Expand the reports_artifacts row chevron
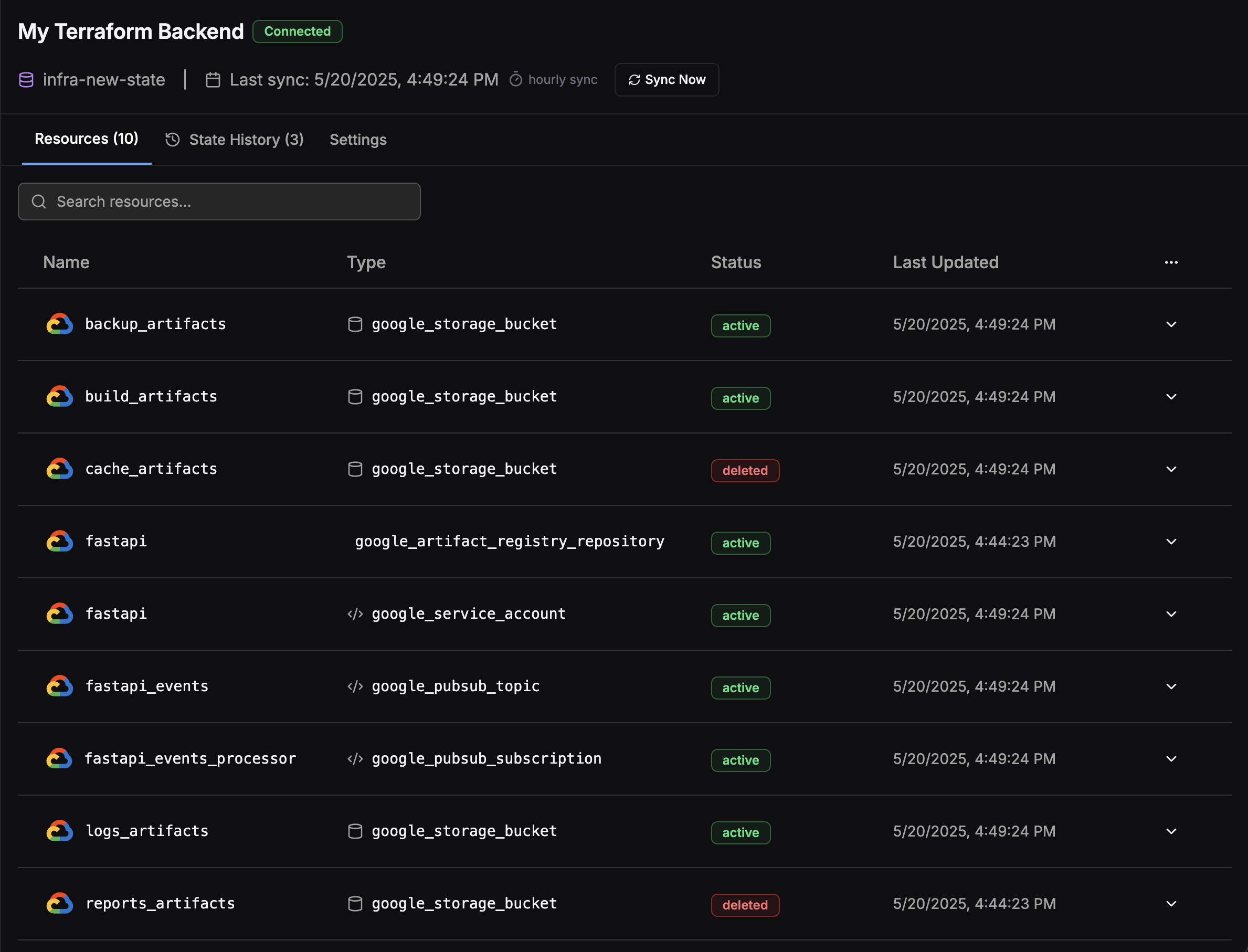Screen dimensions: 1248x952 tap(1171, 904)
